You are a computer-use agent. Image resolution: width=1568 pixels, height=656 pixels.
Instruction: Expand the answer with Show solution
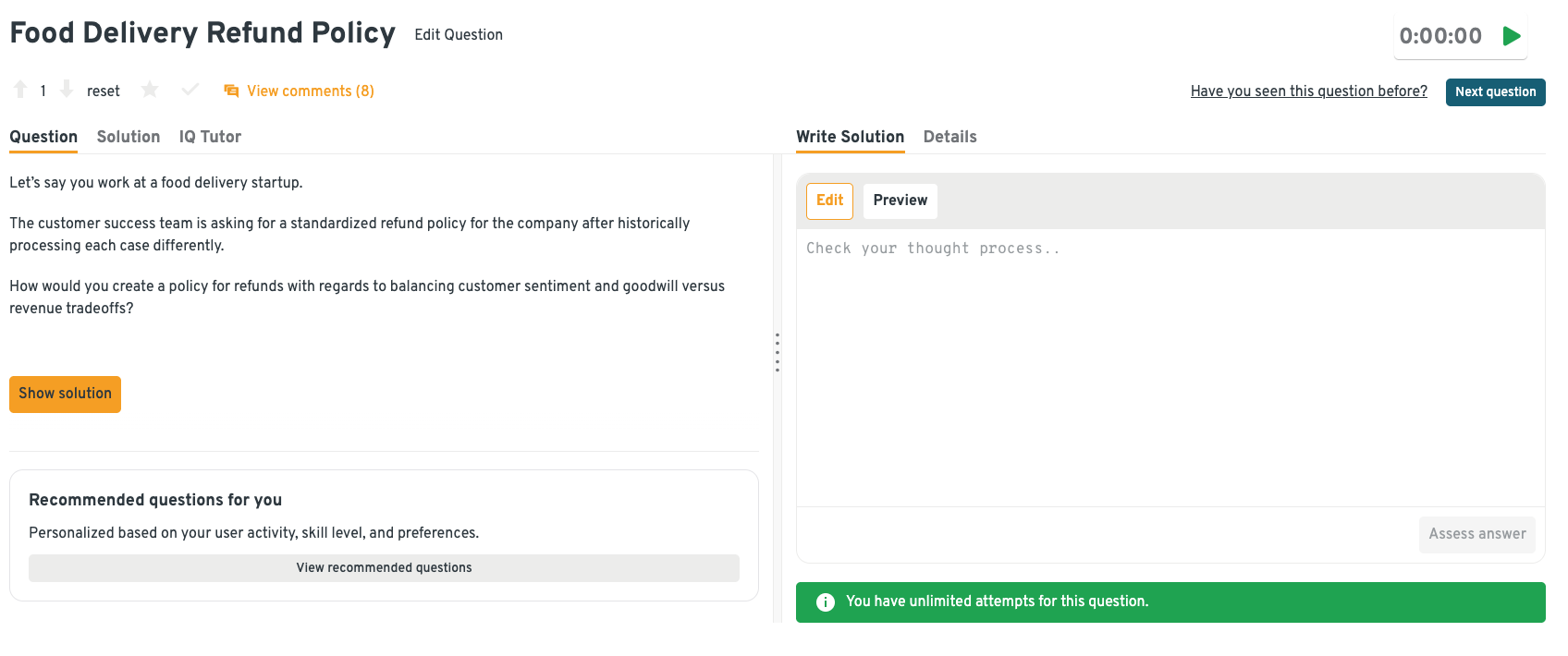click(65, 394)
